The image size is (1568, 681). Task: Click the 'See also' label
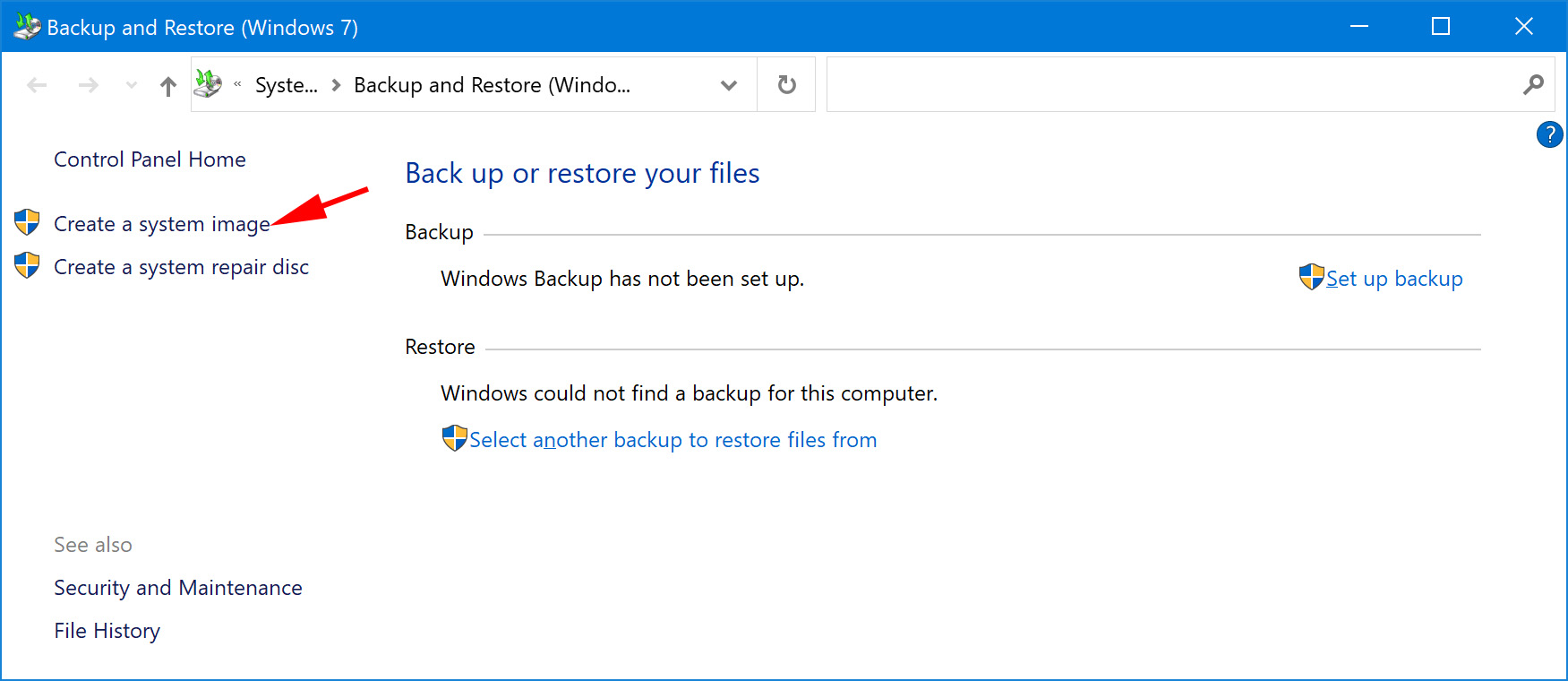[x=93, y=545]
